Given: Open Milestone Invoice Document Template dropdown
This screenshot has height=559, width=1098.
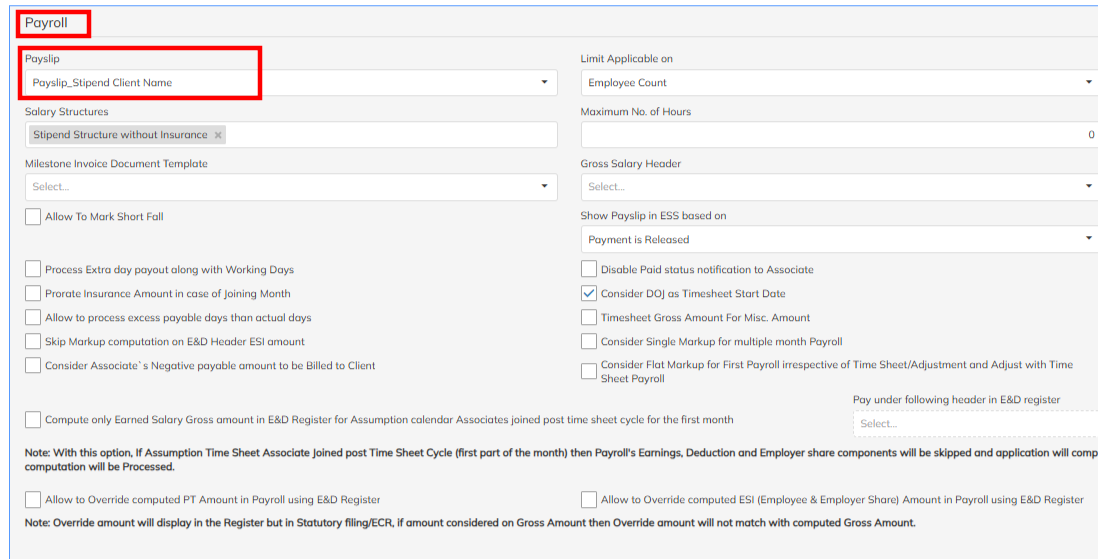Looking at the screenshot, I should (x=290, y=187).
